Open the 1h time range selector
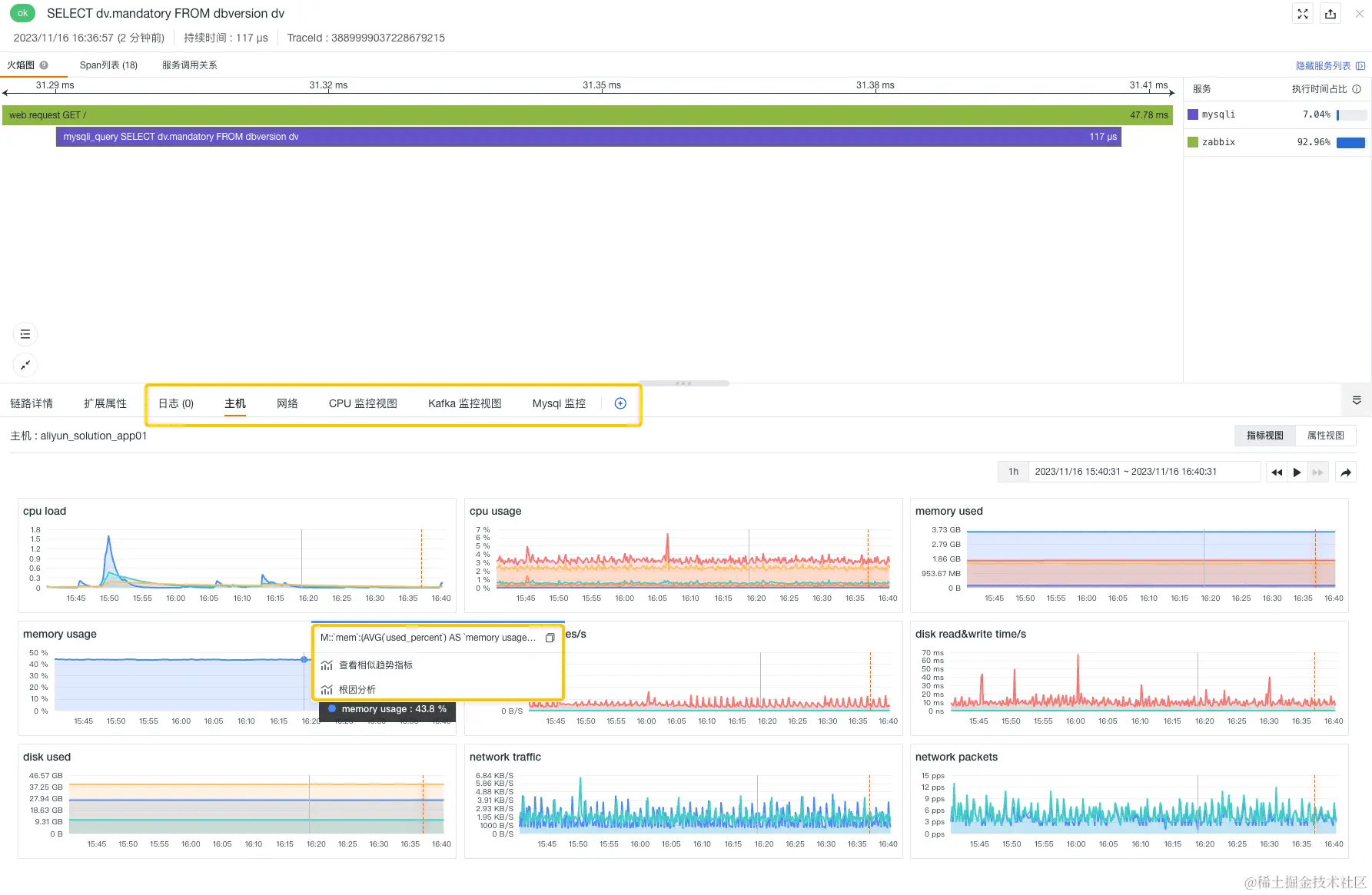Image resolution: width=1372 pixels, height=895 pixels. (1013, 472)
